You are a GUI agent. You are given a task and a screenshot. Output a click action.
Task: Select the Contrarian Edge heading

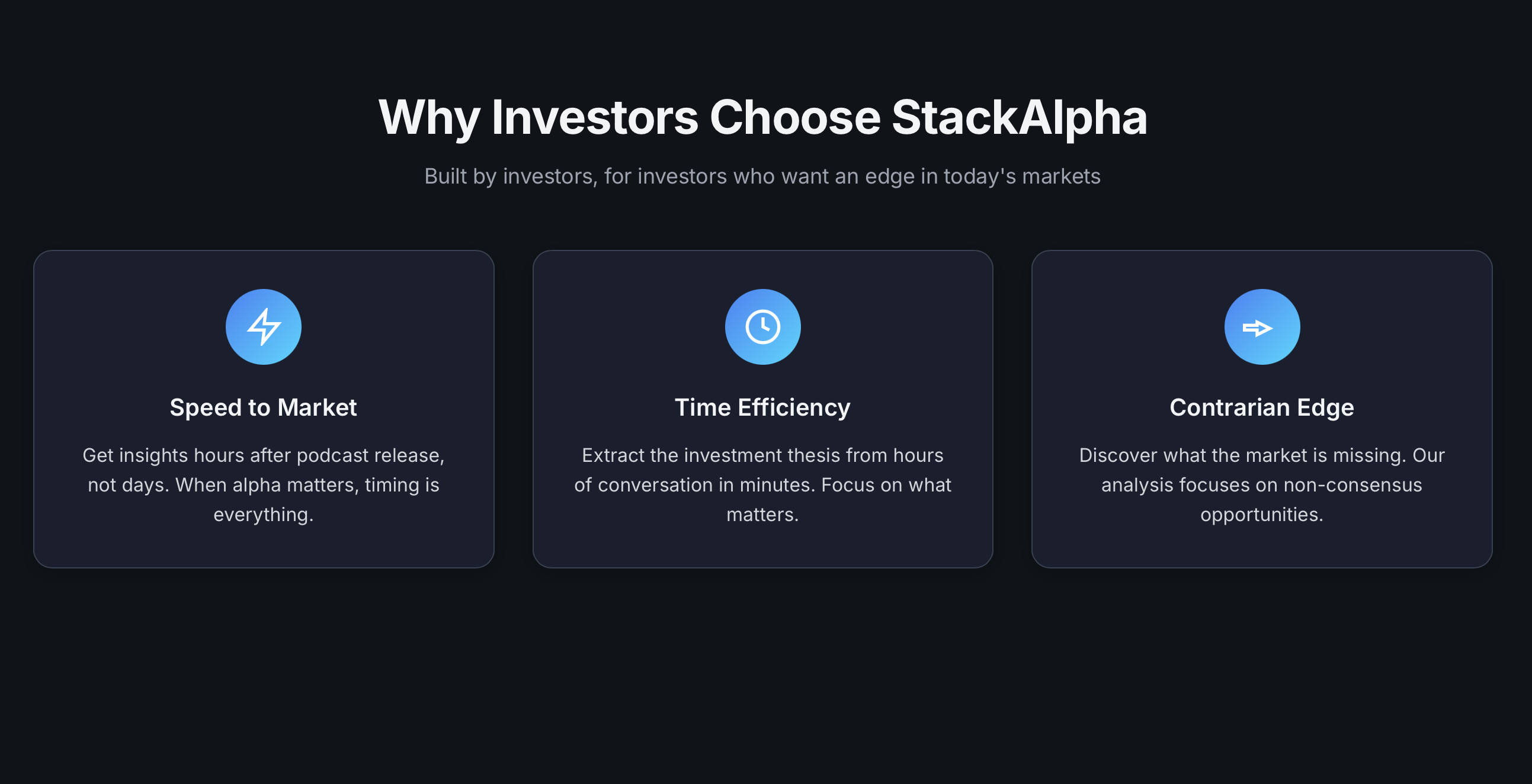pyautogui.click(x=1261, y=407)
